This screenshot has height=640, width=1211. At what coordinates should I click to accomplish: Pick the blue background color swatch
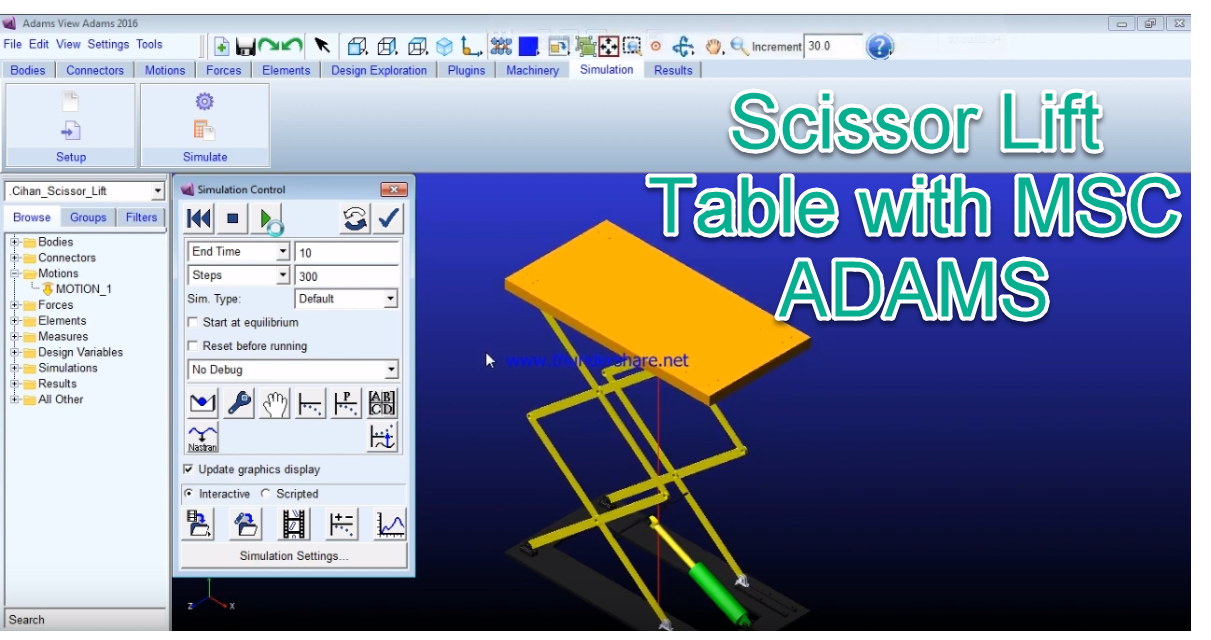click(529, 46)
